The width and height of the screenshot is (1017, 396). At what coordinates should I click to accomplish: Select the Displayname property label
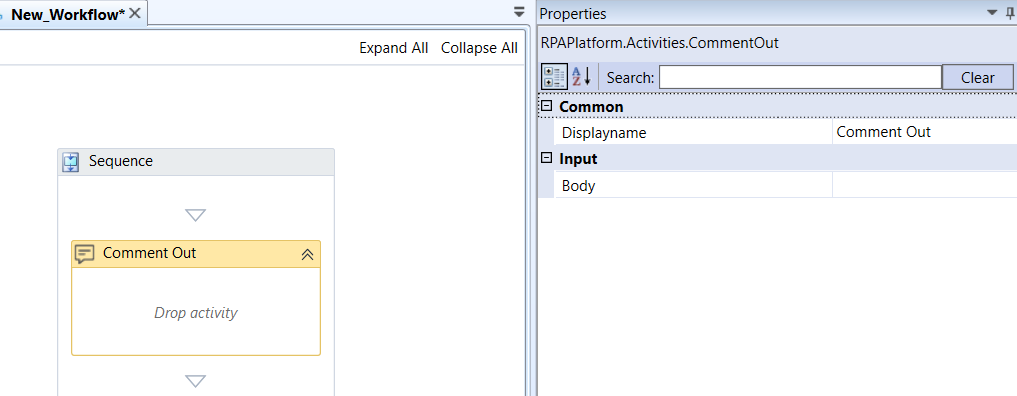pyautogui.click(x=604, y=133)
